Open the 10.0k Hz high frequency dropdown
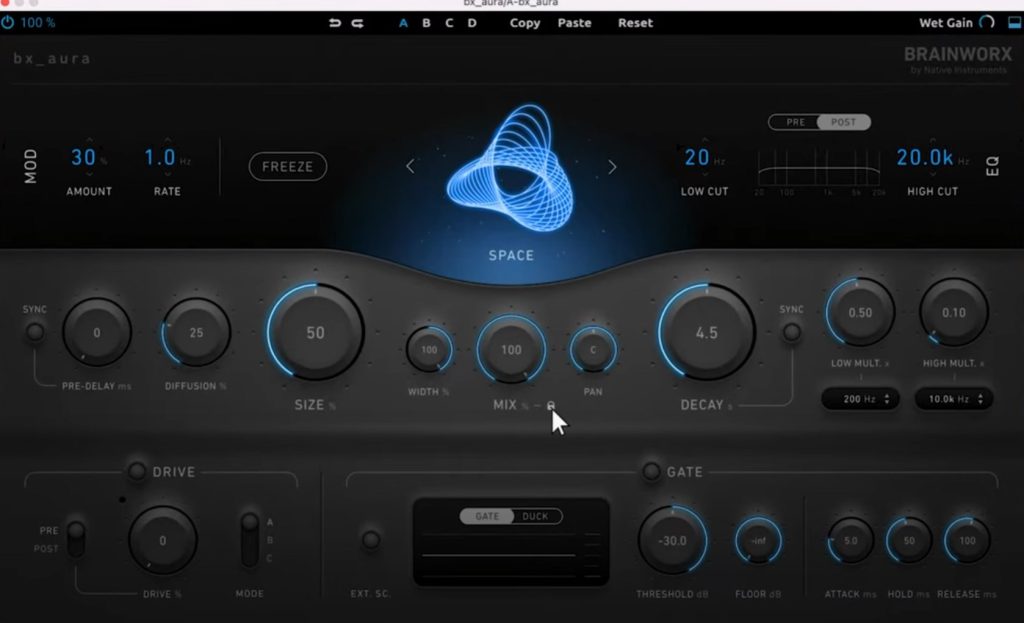The height and width of the screenshot is (623, 1024). [x=953, y=399]
